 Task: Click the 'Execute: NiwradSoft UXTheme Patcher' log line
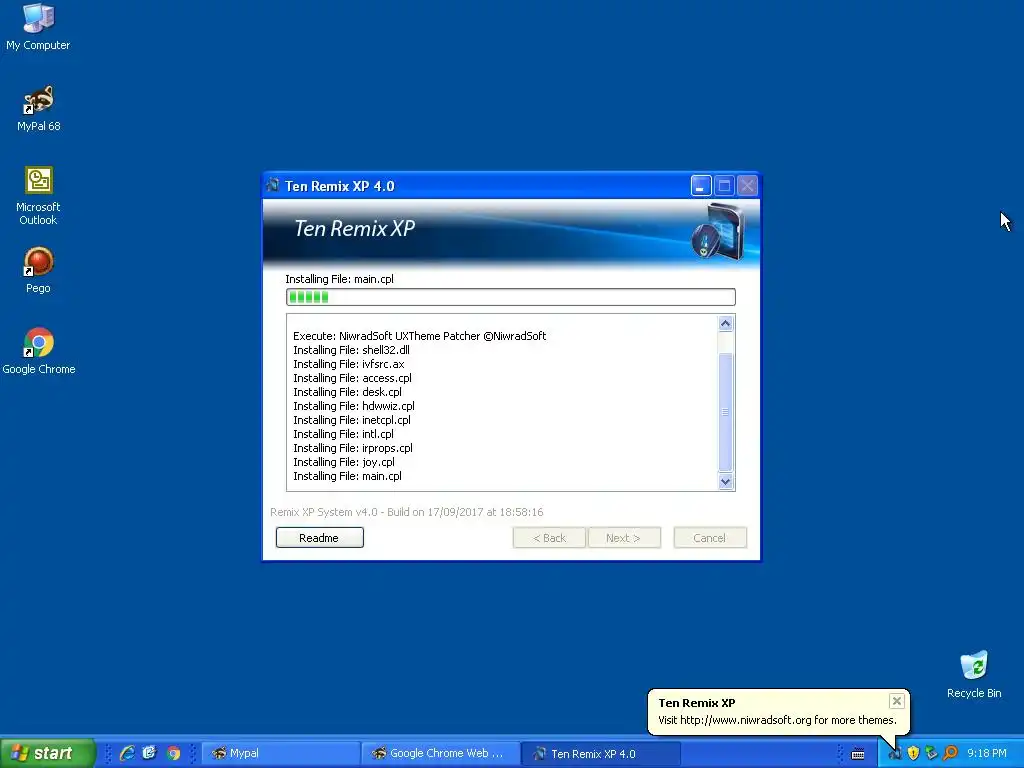point(419,336)
